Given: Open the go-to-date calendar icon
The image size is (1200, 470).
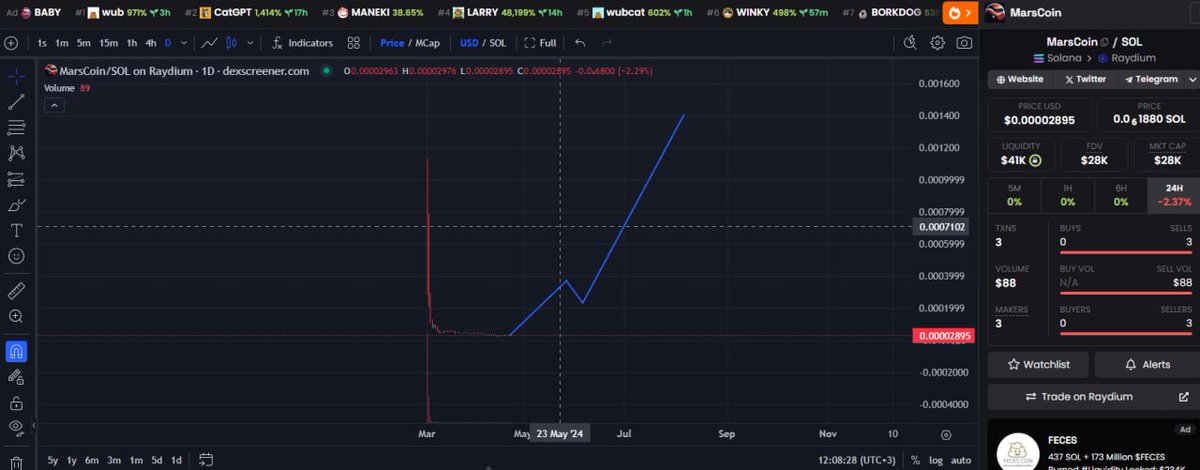Looking at the screenshot, I should click(205, 460).
